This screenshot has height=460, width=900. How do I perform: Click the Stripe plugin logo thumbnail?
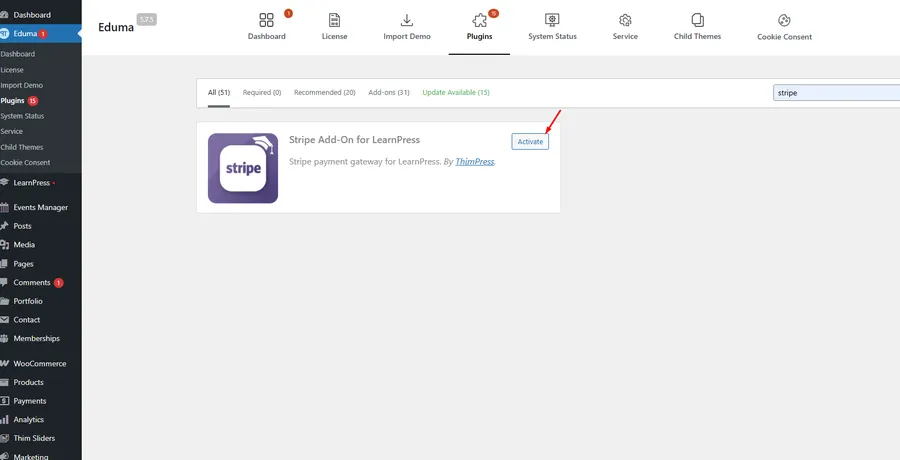[x=243, y=168]
